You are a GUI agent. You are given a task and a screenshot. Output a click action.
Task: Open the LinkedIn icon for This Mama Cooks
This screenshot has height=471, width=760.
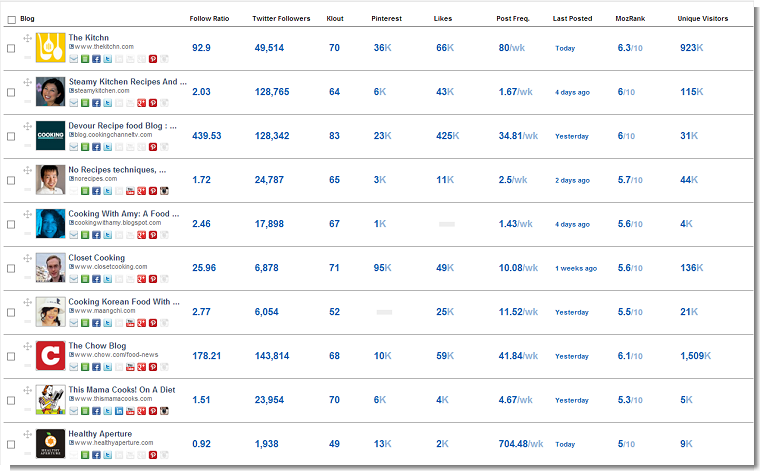click(x=119, y=411)
